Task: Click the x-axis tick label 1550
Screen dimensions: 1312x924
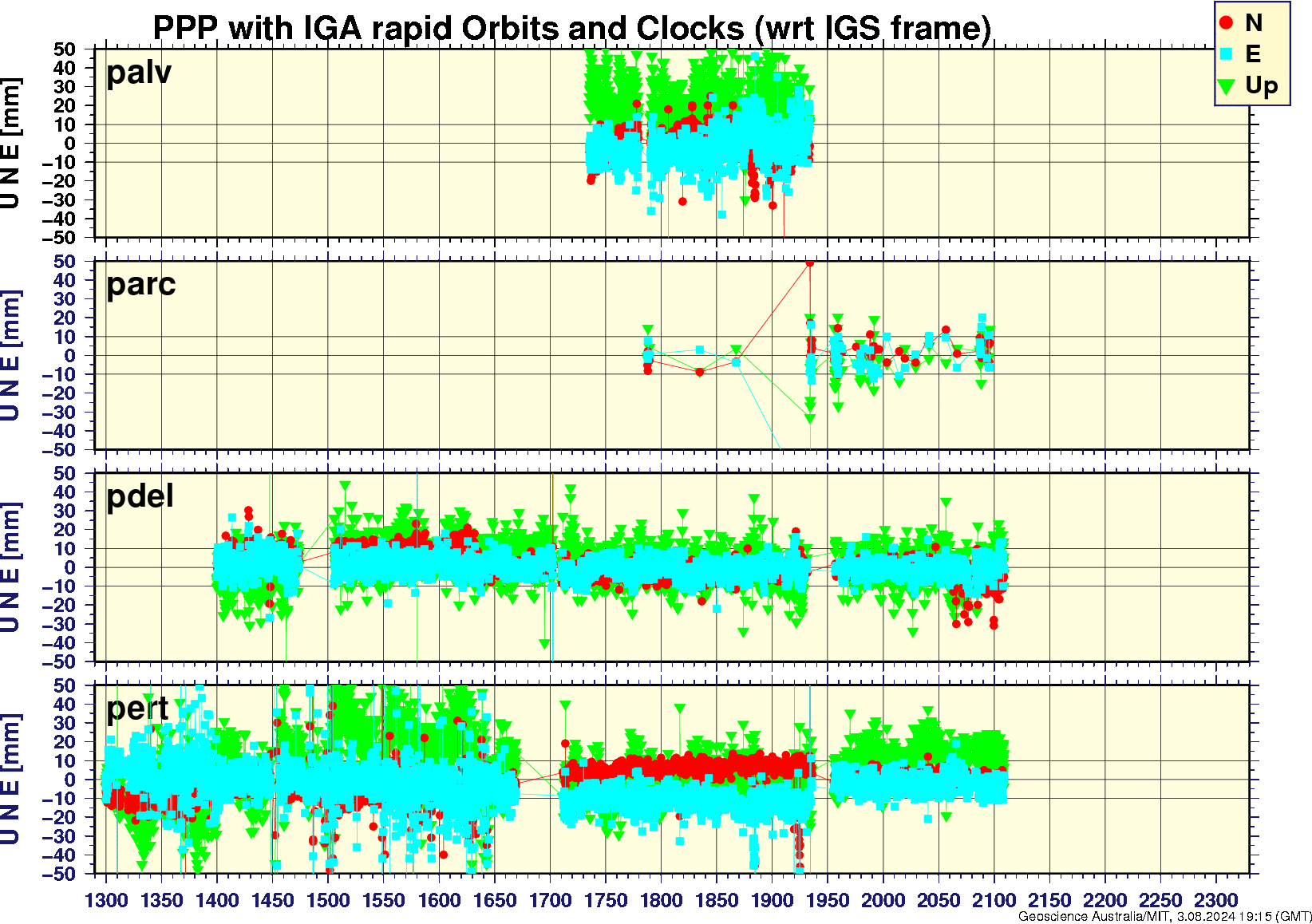Action: pyautogui.click(x=384, y=901)
